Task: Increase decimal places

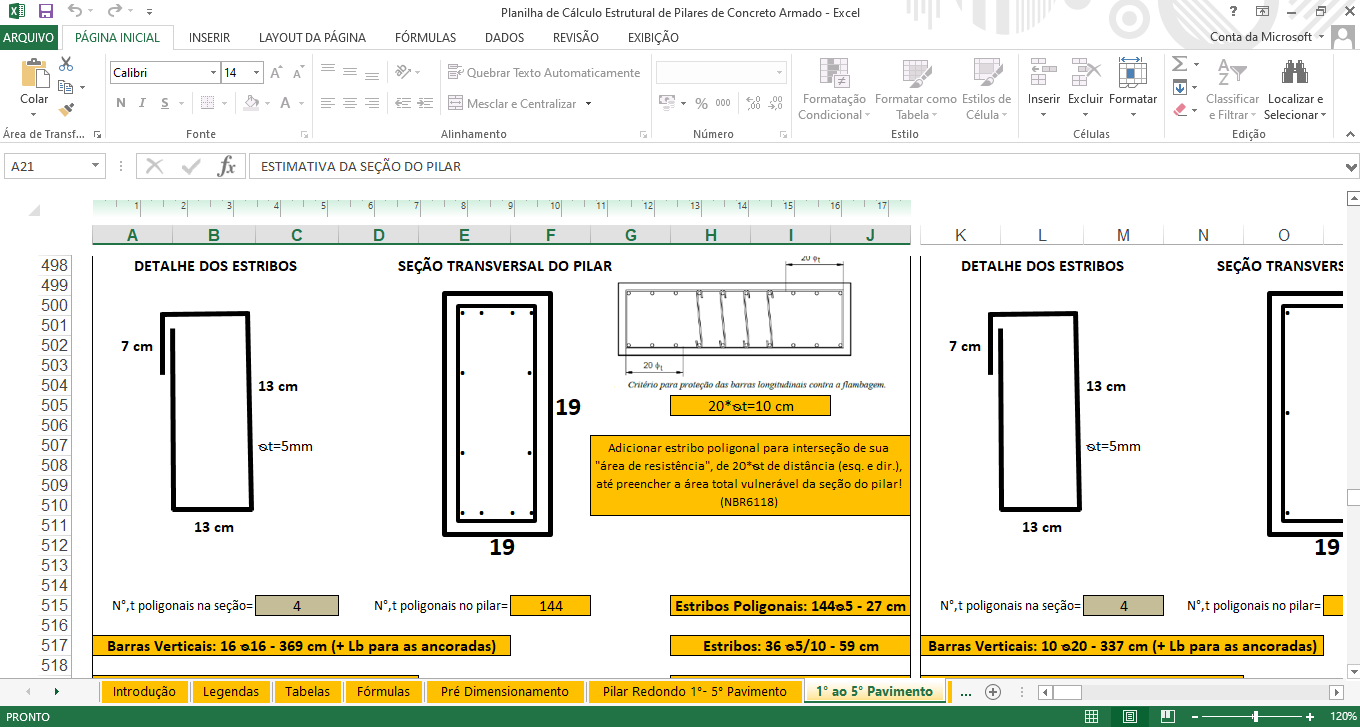Action: point(752,103)
